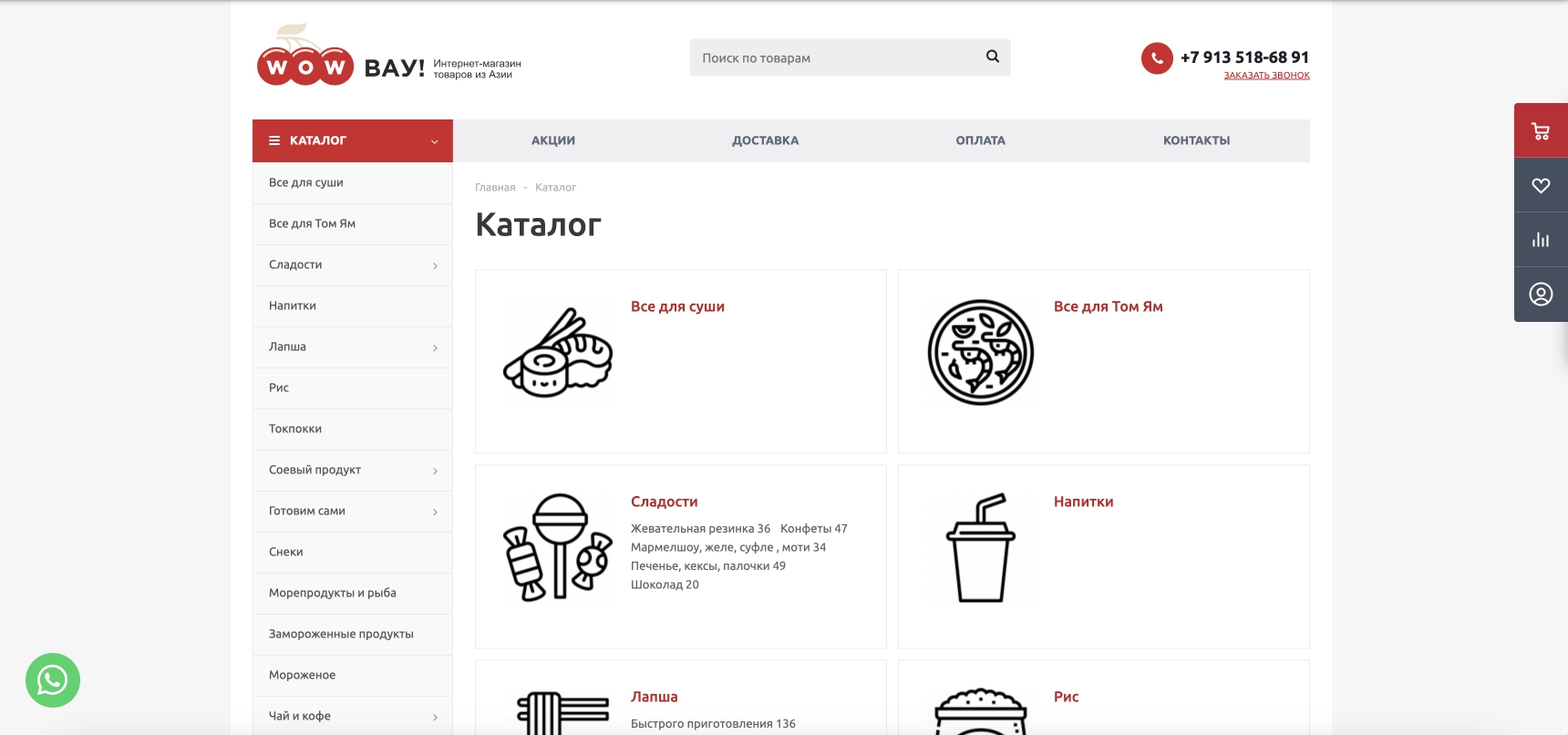Open Все для суши card title
1568x735 pixels.
[677, 306]
